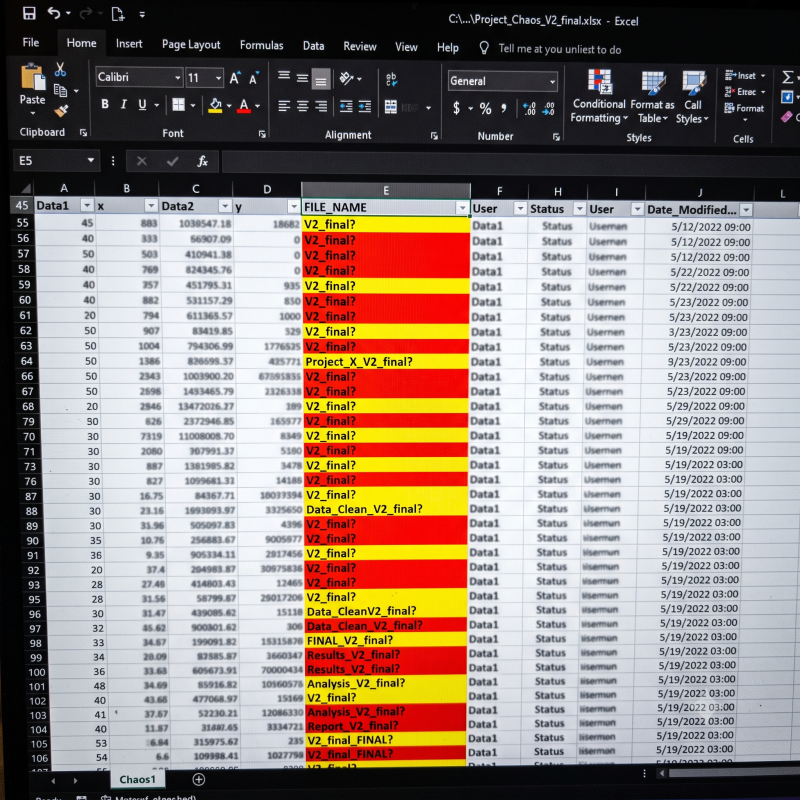Click the Name Box showing E5
Screen dimensions: 800x800
[x=55, y=161]
